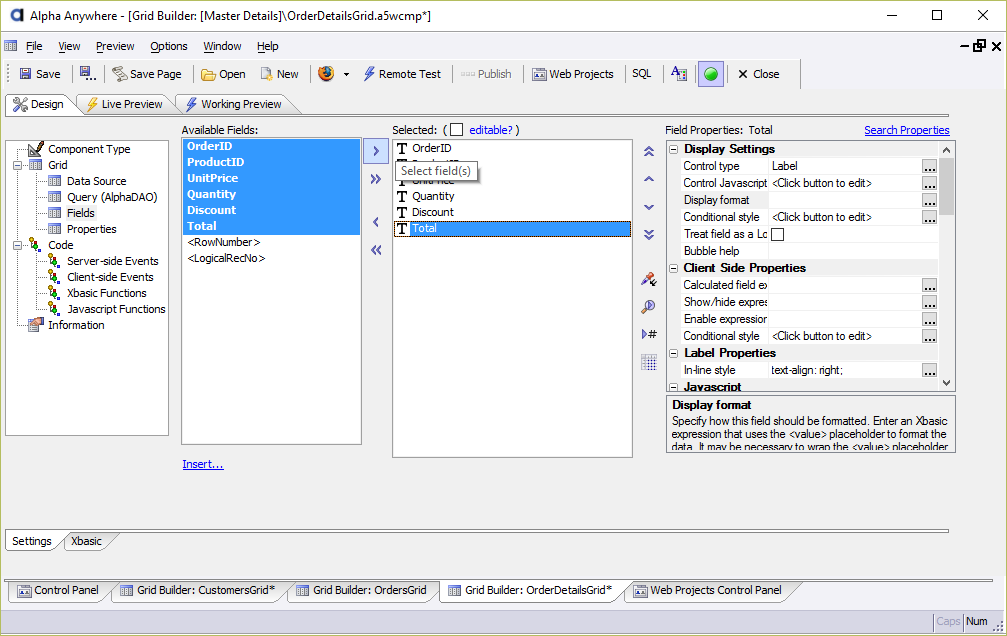Click the Close toolbar button
1007x636 pixels.
758,74
